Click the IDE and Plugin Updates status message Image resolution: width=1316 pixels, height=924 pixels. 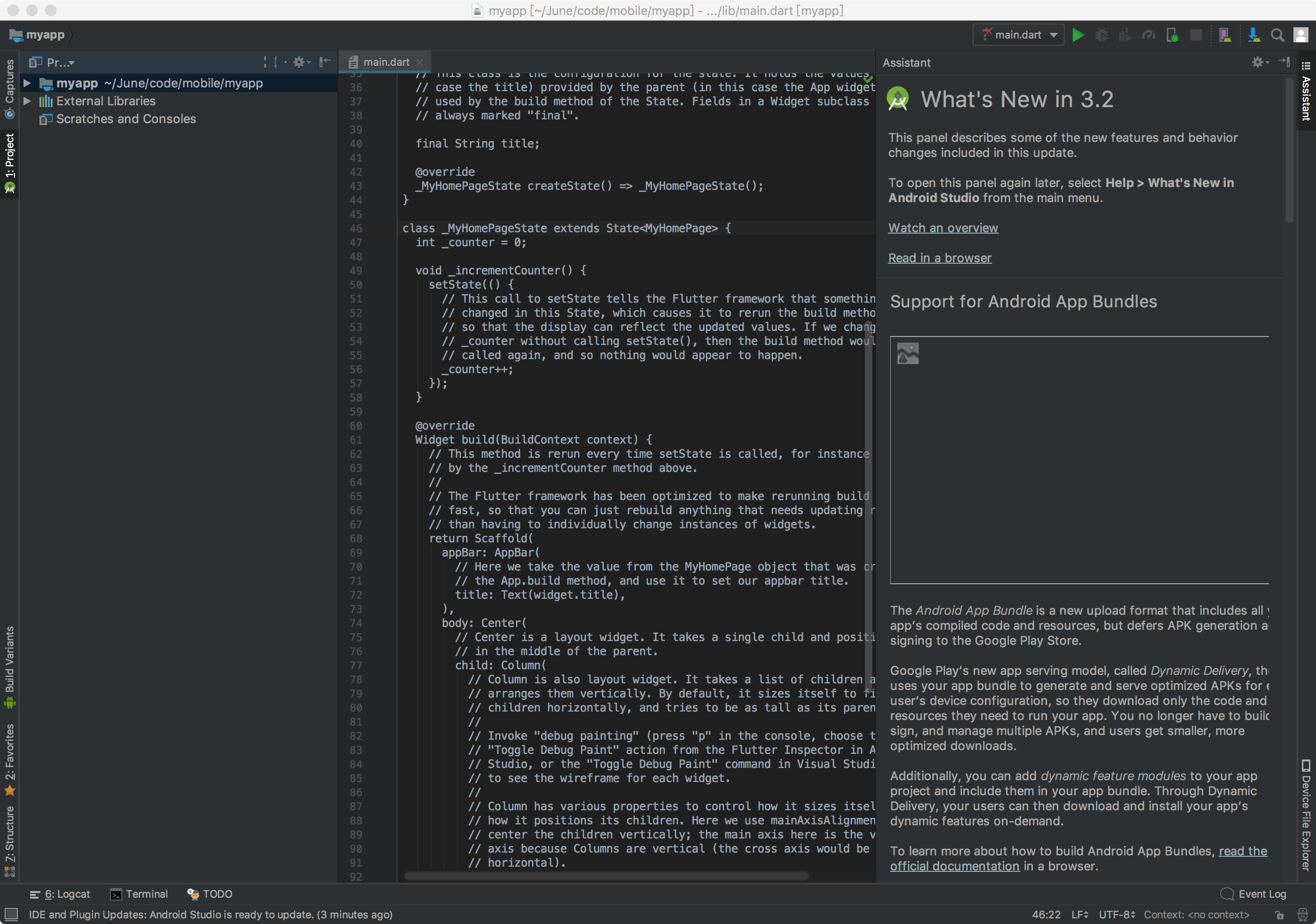tap(211, 915)
